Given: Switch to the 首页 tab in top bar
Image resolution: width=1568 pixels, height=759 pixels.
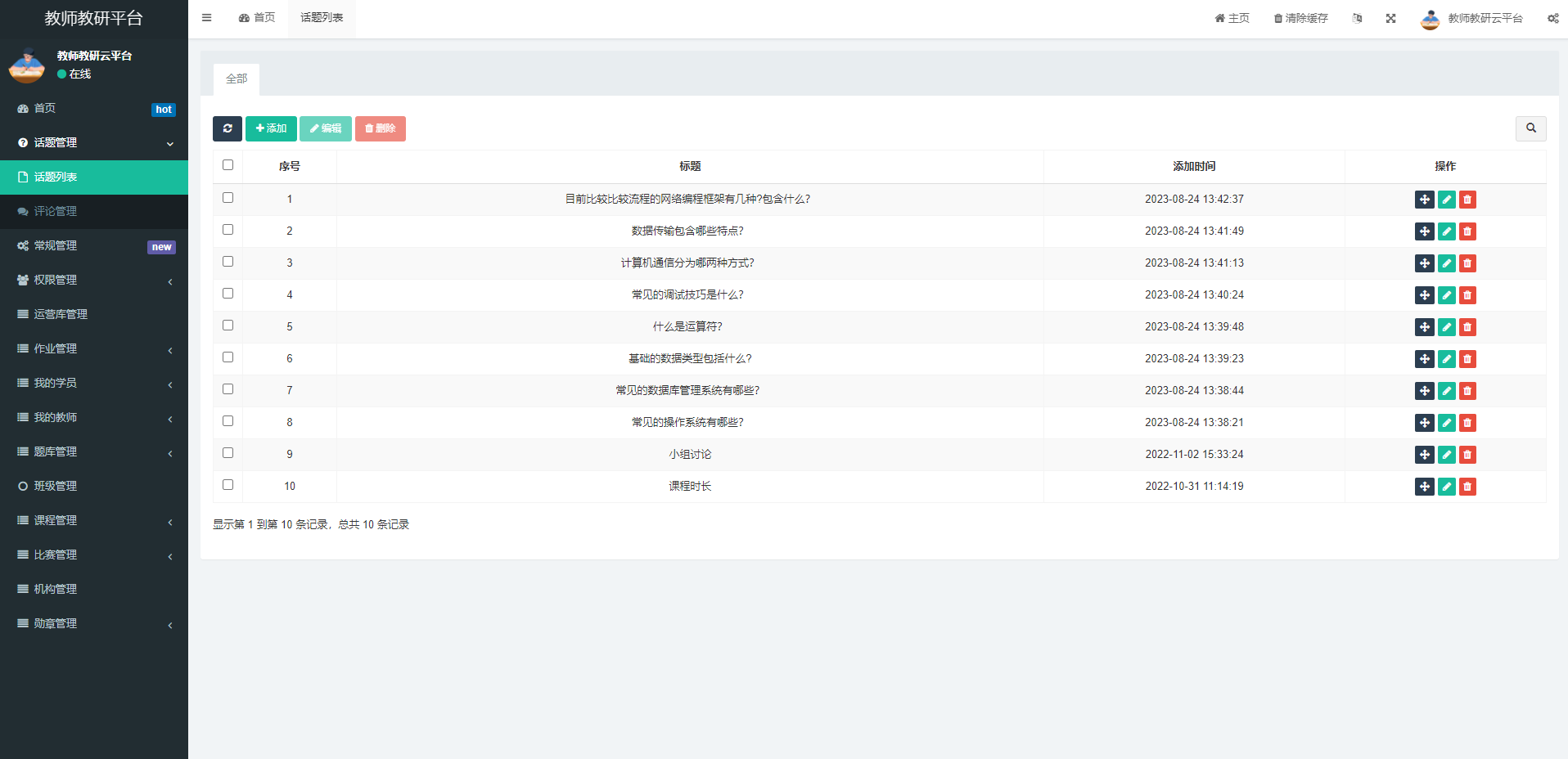Looking at the screenshot, I should point(257,18).
